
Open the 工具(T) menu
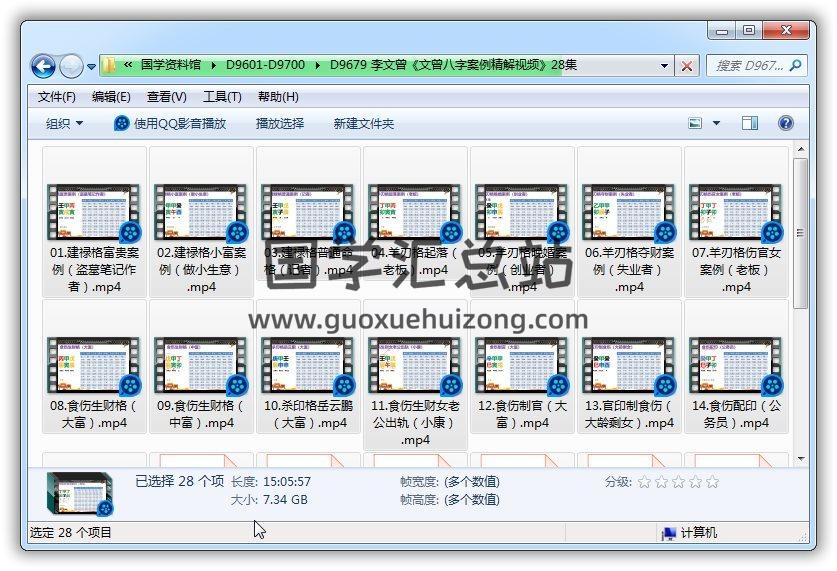222,97
